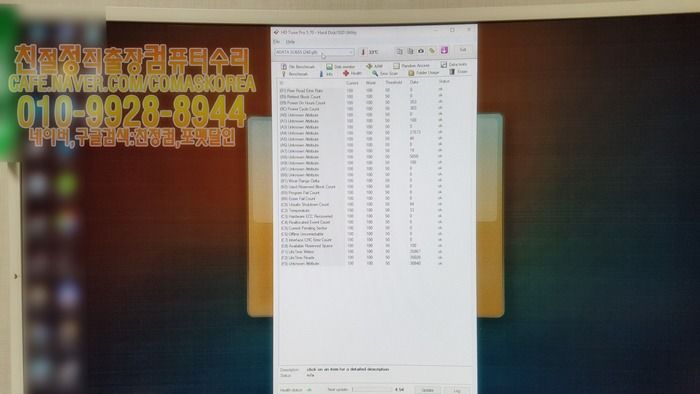Click the Next update progress bar
Viewport: 700px width, 394px height.
(x=372, y=390)
